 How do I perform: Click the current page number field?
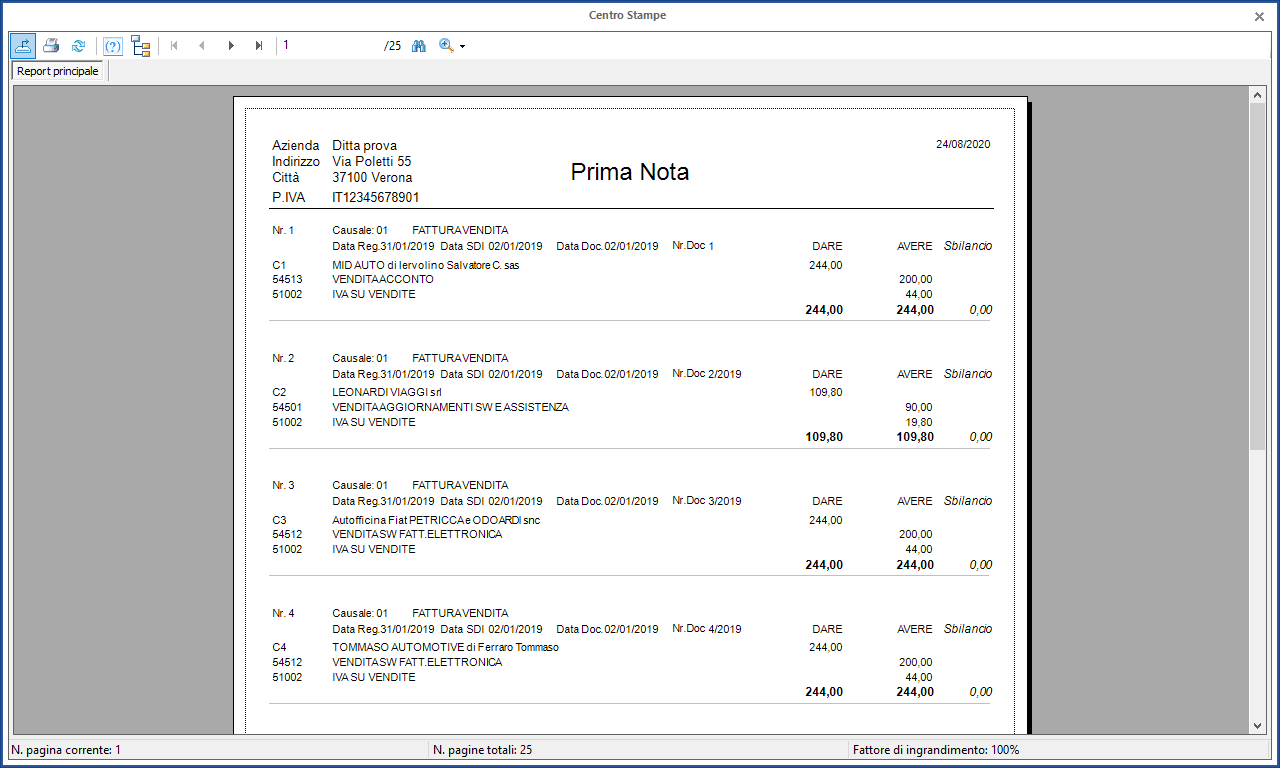pos(329,45)
